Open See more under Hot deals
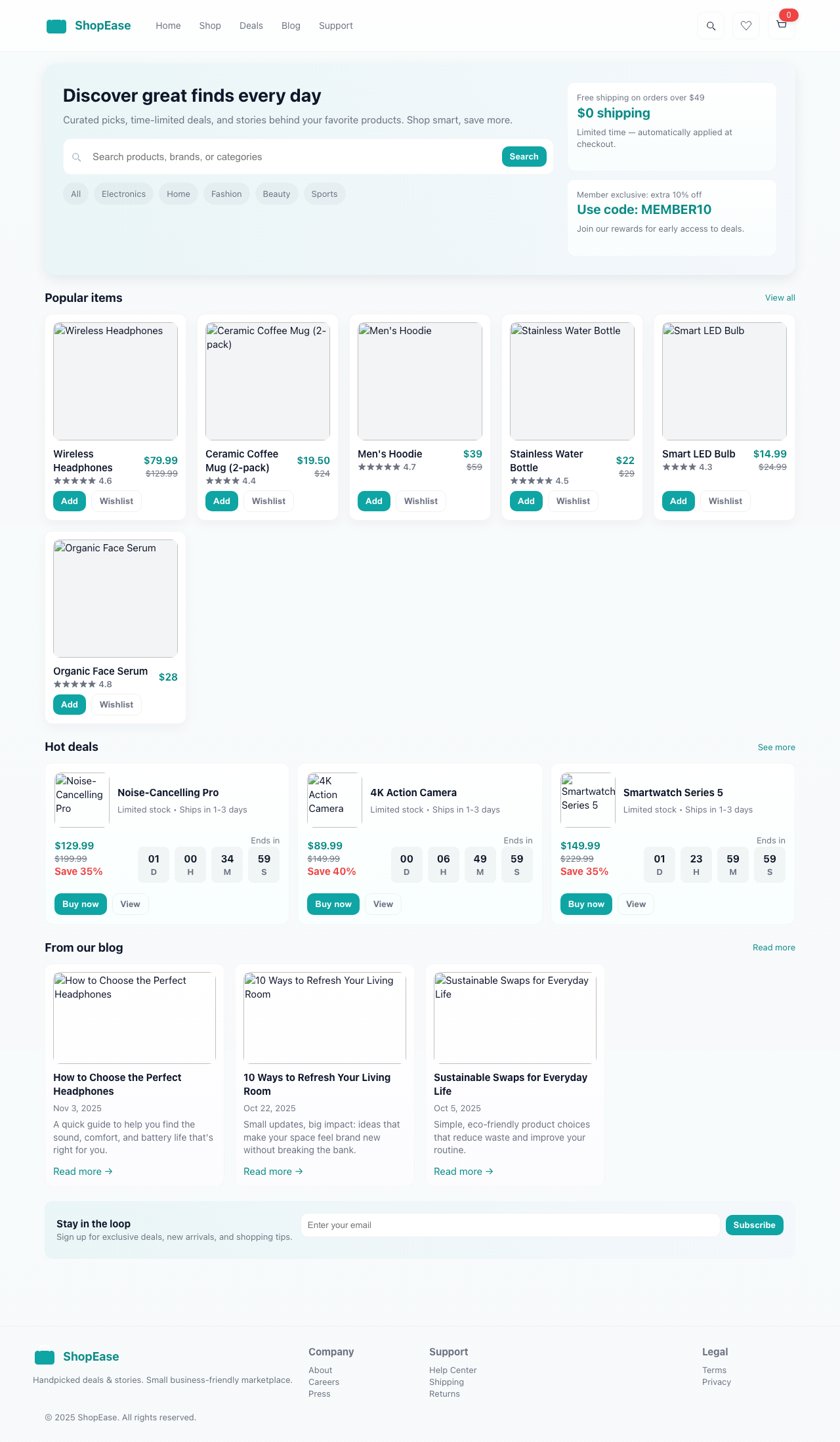This screenshot has width=840, height=1442. 776,748
